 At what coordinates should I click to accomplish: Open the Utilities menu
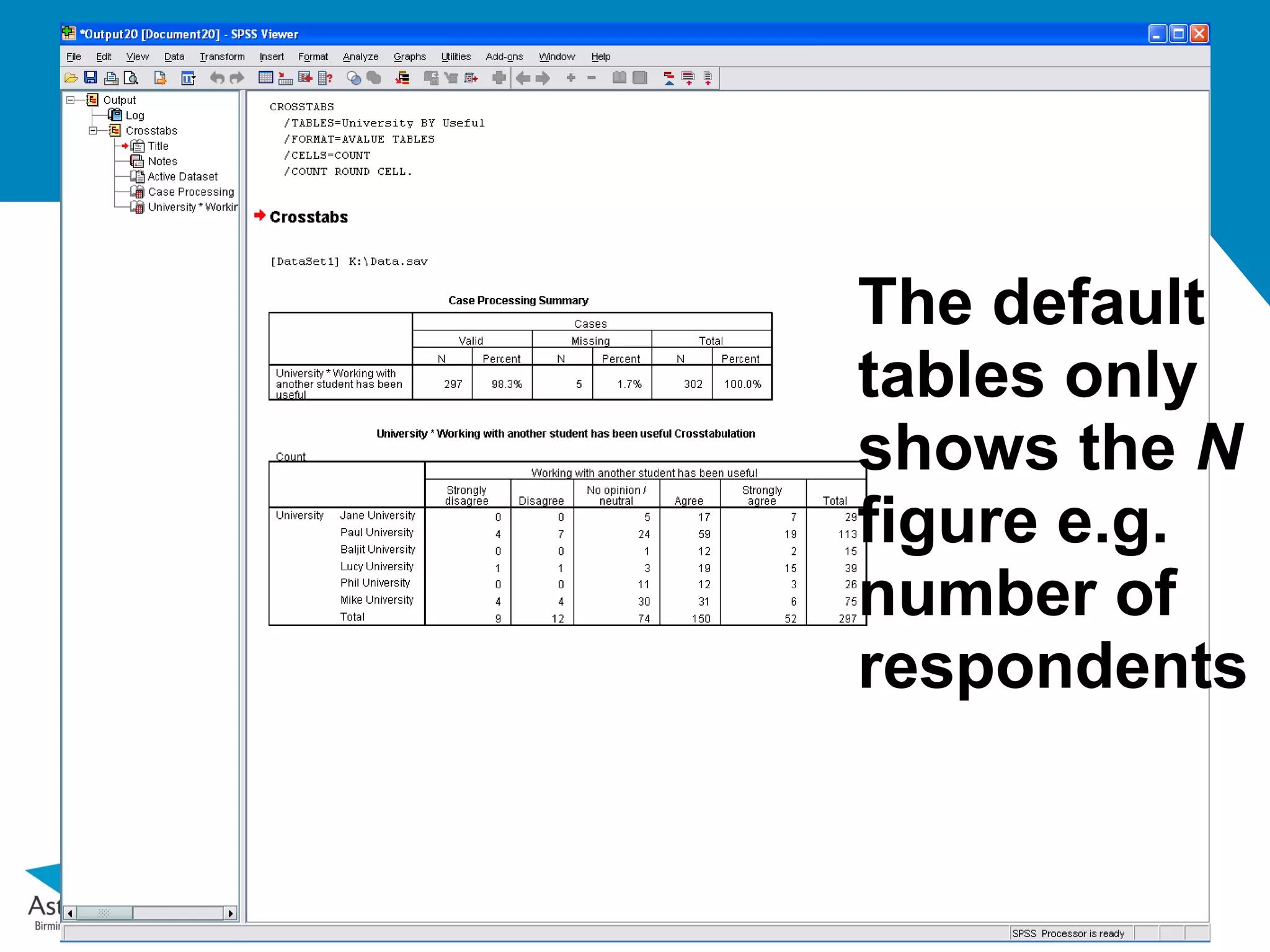[x=456, y=57]
